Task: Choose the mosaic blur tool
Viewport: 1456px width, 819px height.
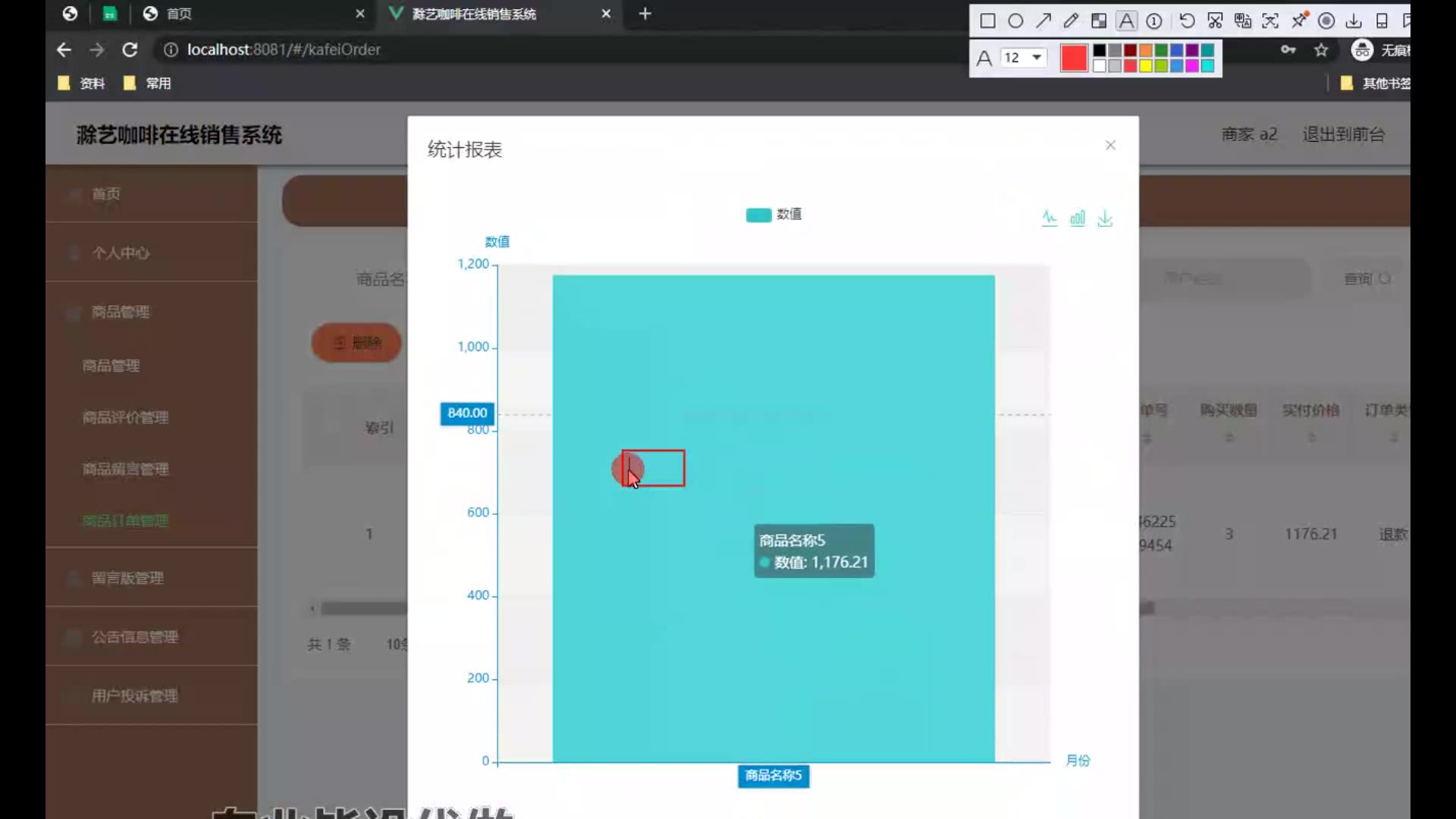Action: [1099, 21]
